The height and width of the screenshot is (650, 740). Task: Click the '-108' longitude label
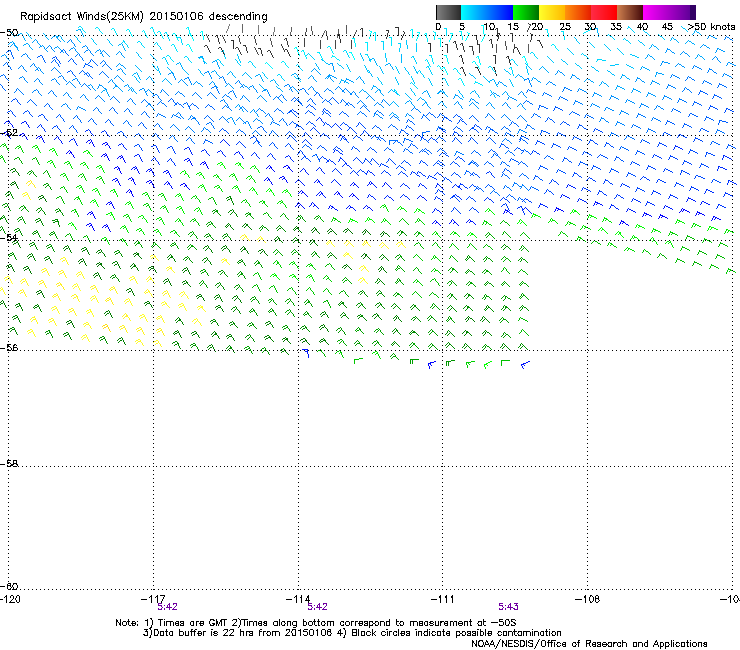pyautogui.click(x=588, y=599)
